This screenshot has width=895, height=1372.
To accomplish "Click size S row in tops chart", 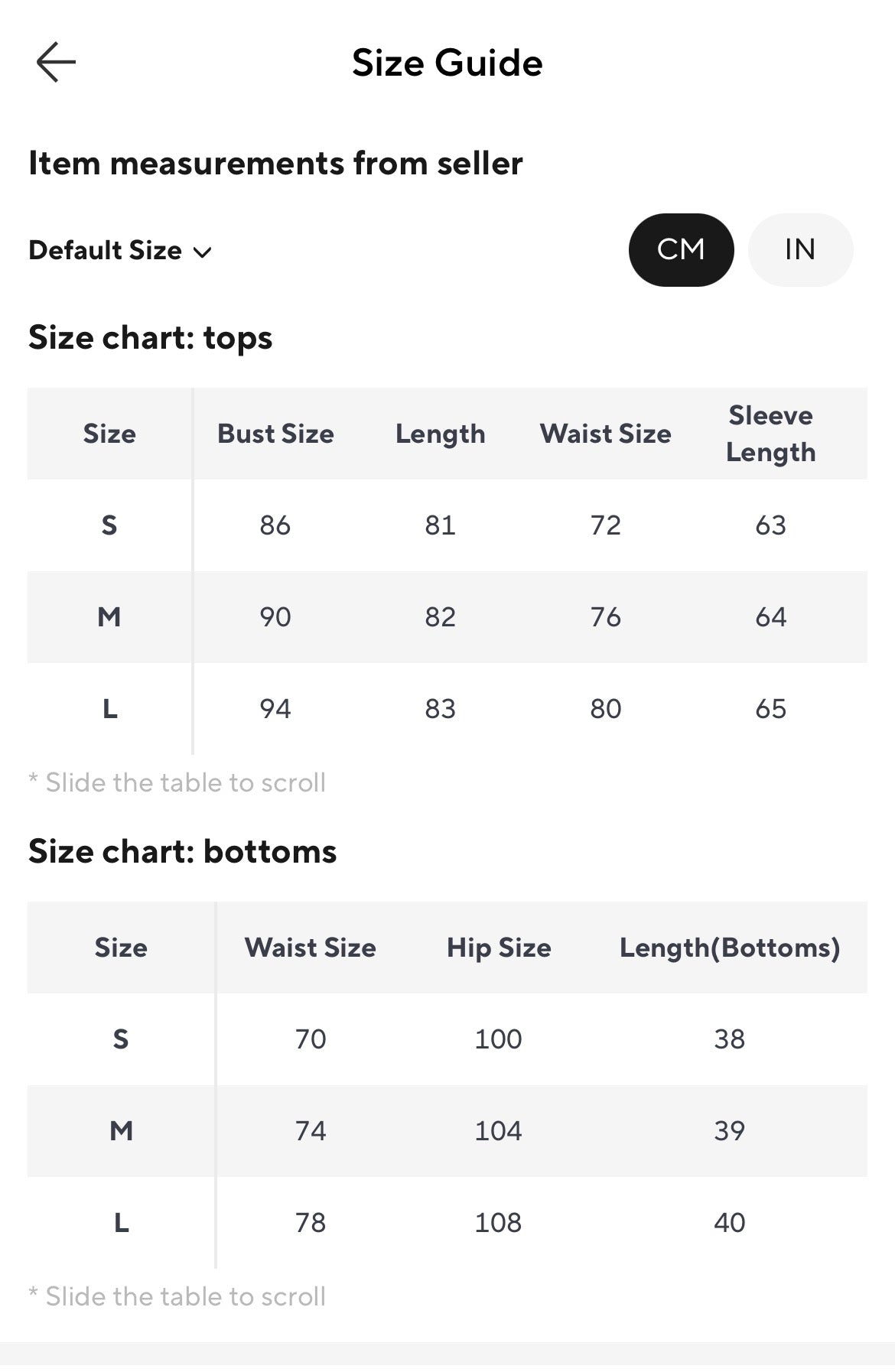I will coord(447,525).
